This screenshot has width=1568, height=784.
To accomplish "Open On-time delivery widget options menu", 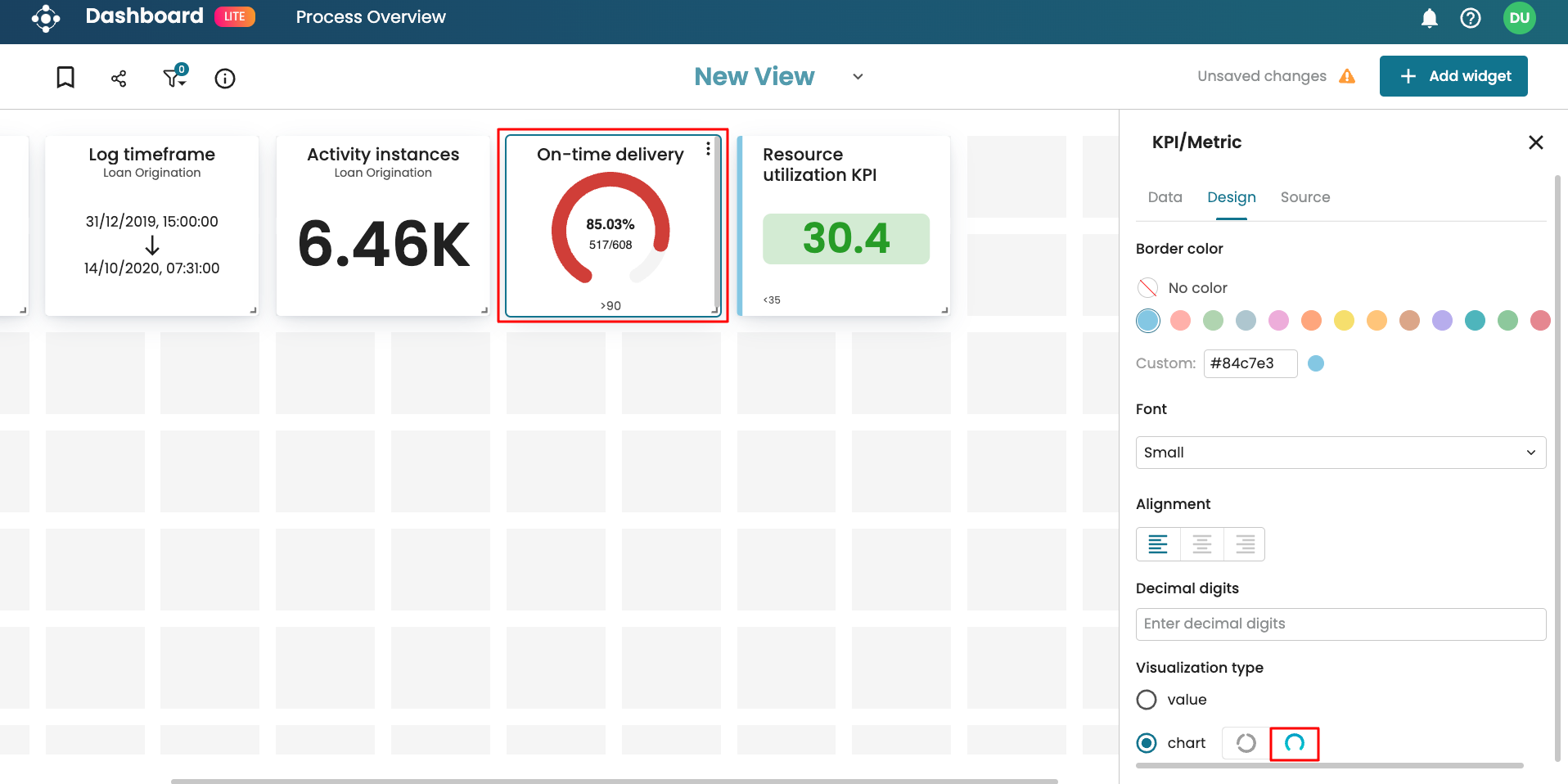I will 708,149.
